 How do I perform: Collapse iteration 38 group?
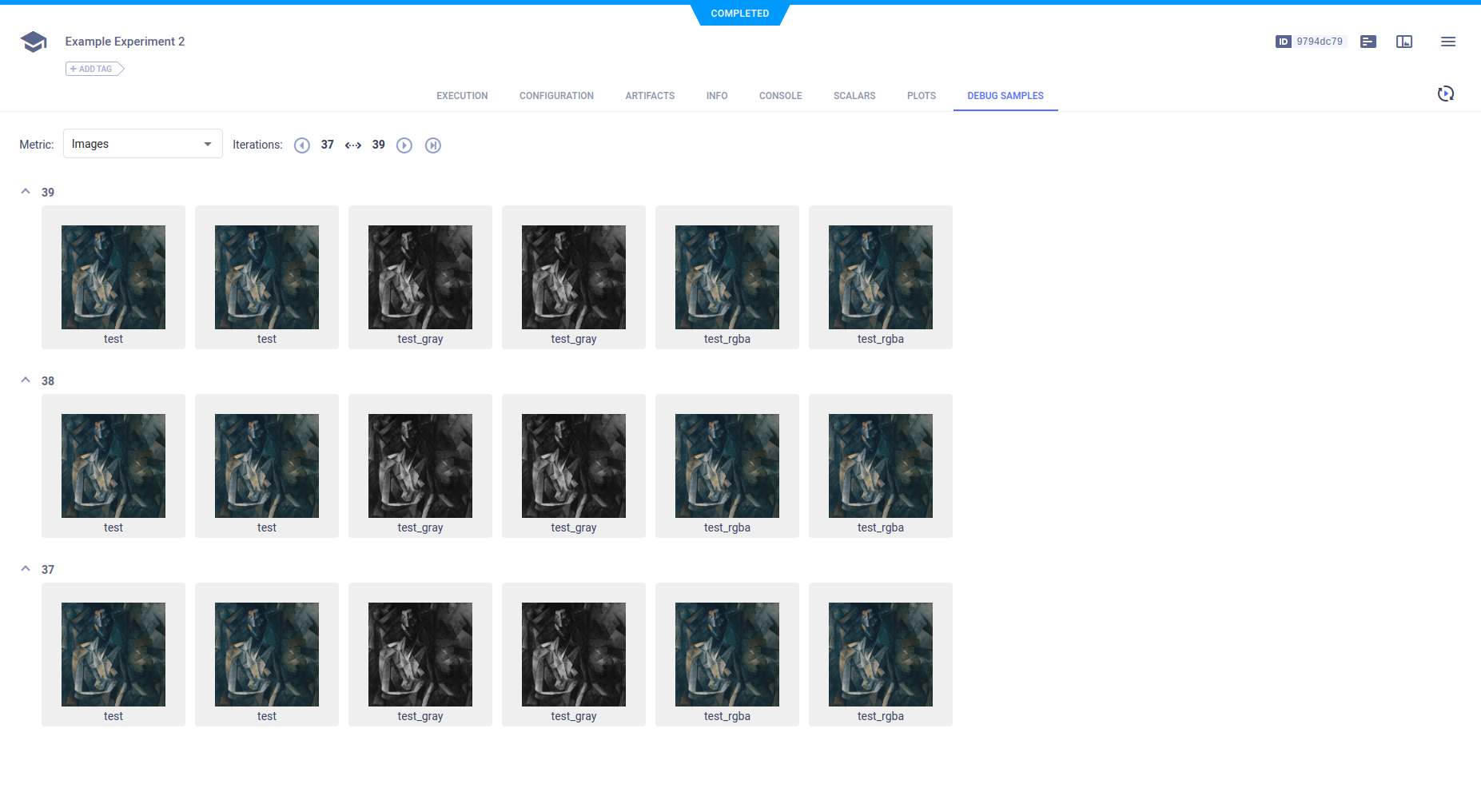click(25, 380)
